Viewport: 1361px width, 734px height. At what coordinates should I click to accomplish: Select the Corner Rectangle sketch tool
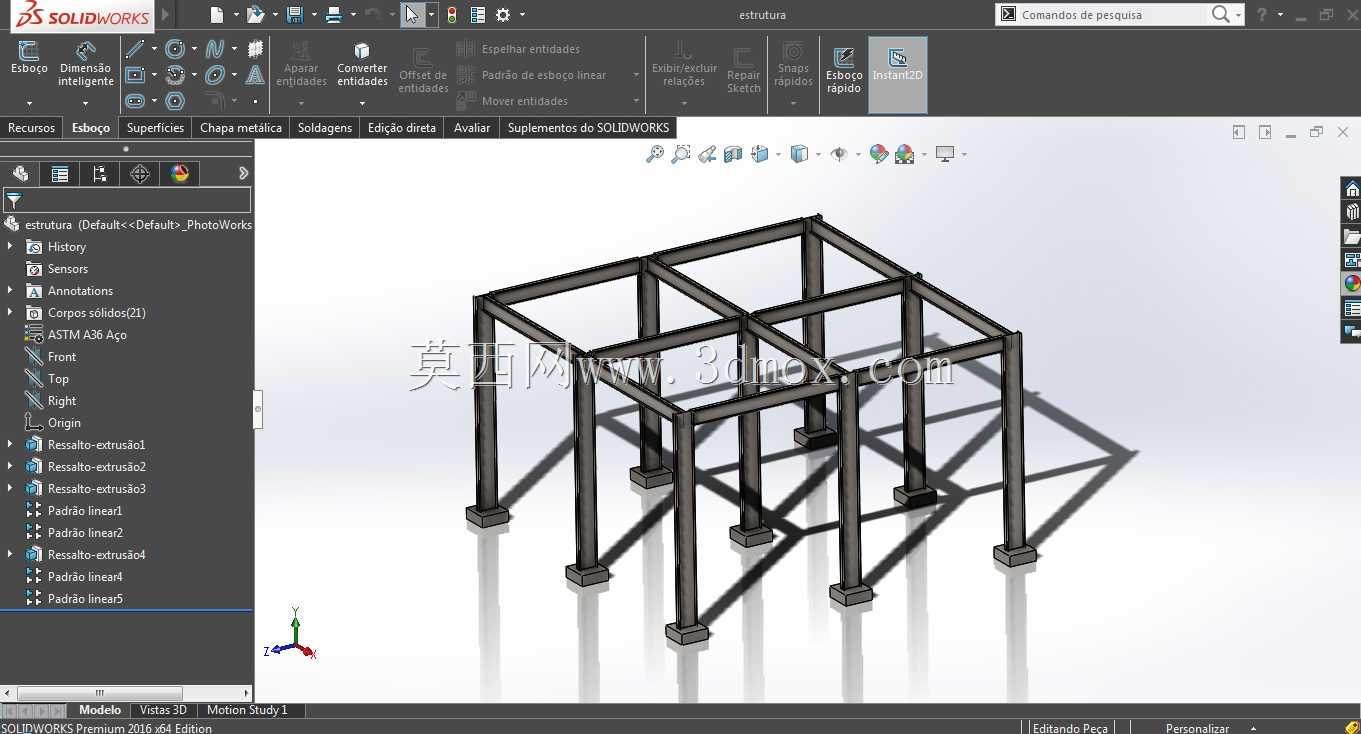tap(134, 75)
